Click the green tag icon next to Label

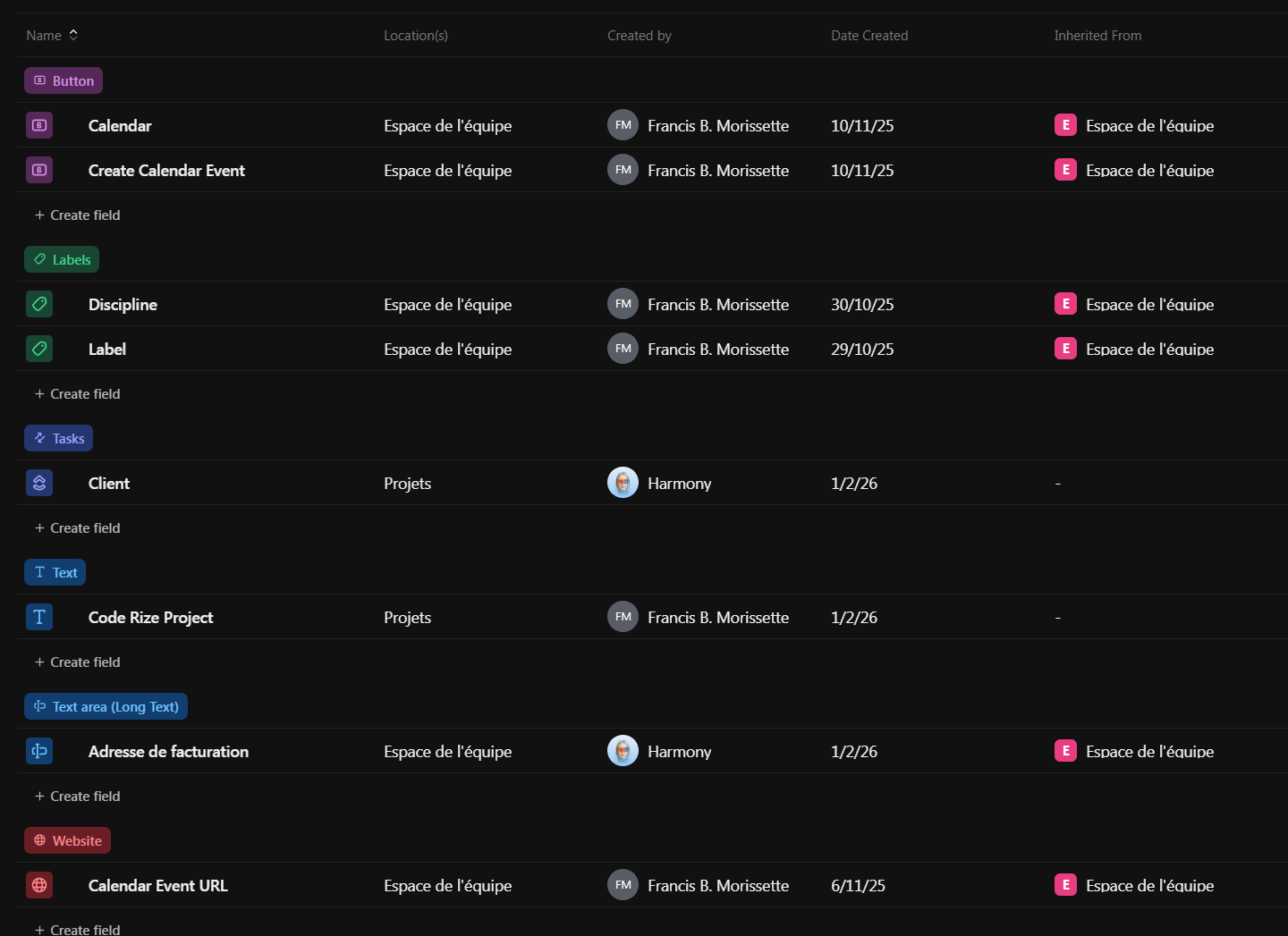39,349
